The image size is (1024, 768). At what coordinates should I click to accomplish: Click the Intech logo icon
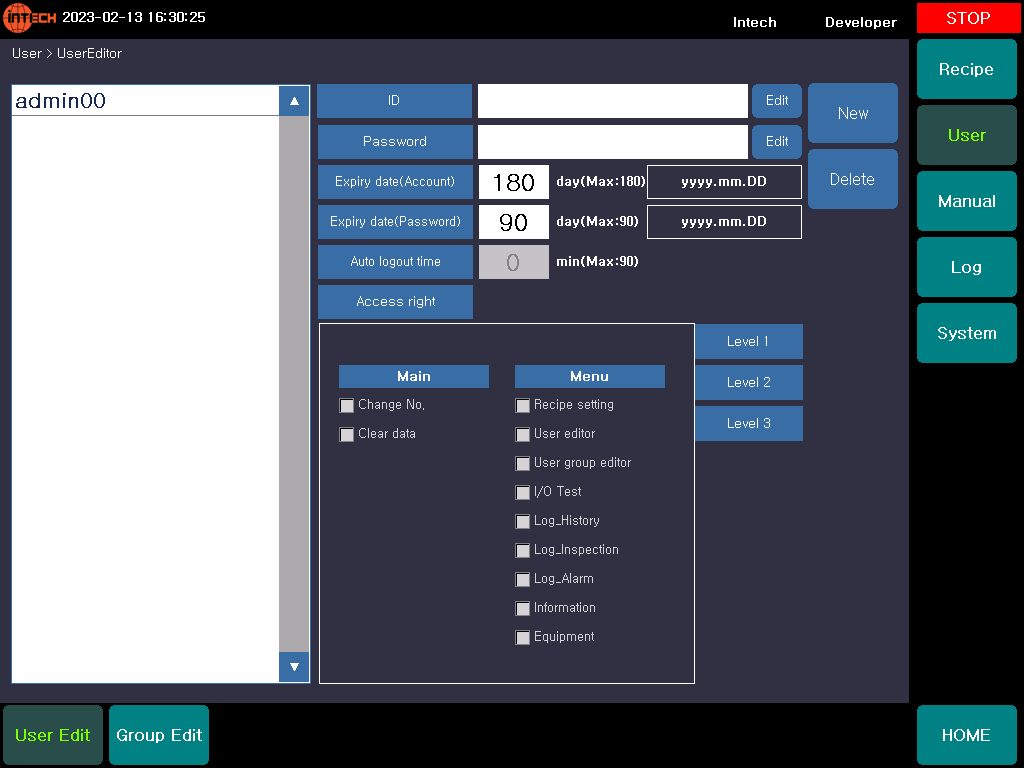tap(30, 18)
